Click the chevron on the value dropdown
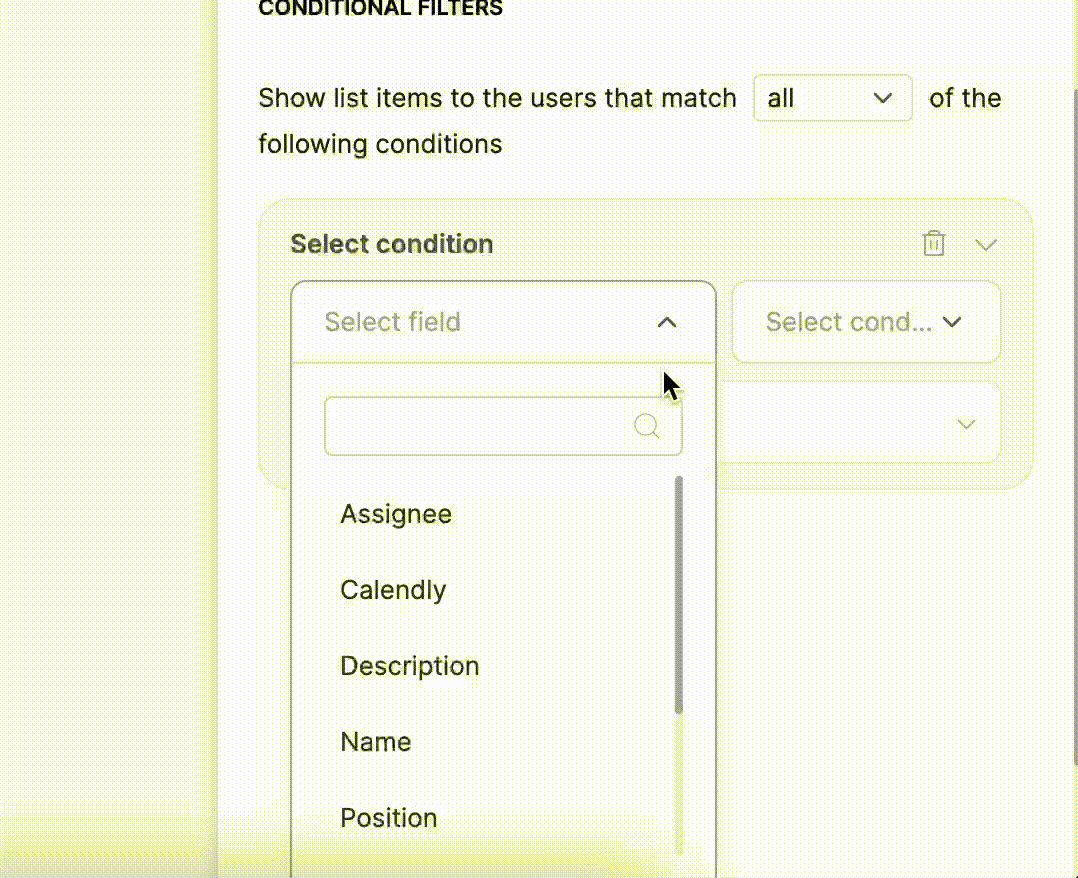The height and width of the screenshot is (878, 1078). 966,423
